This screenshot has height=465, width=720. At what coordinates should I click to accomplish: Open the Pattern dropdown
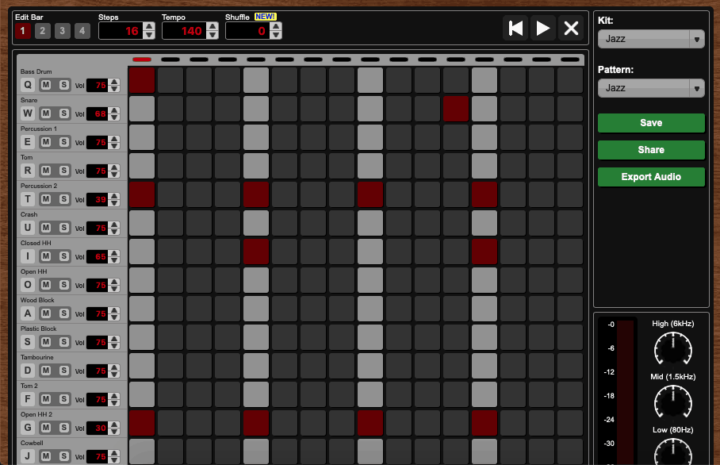tap(651, 88)
